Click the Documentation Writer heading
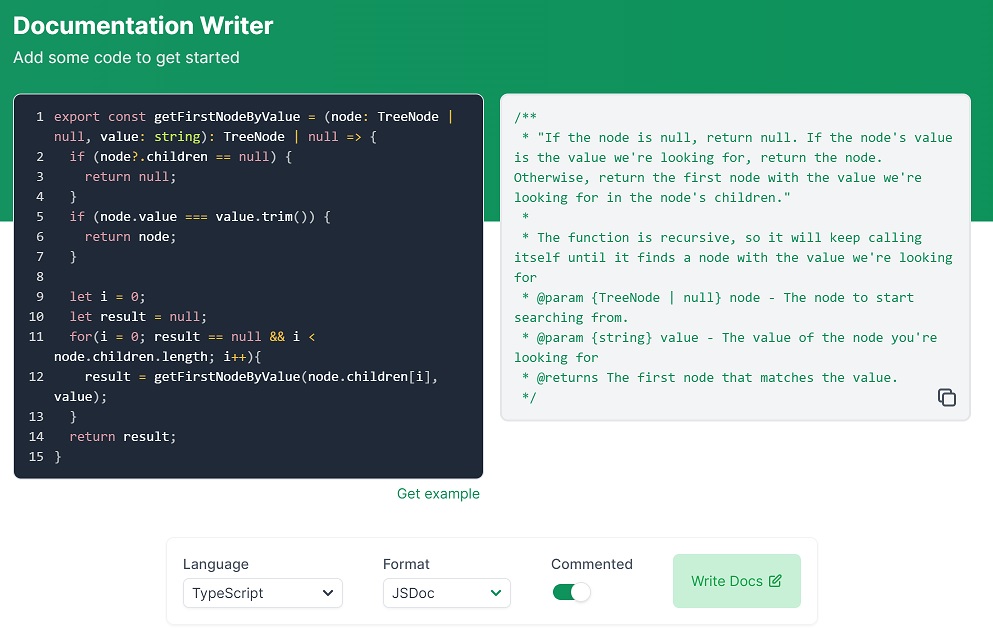 tap(143, 26)
